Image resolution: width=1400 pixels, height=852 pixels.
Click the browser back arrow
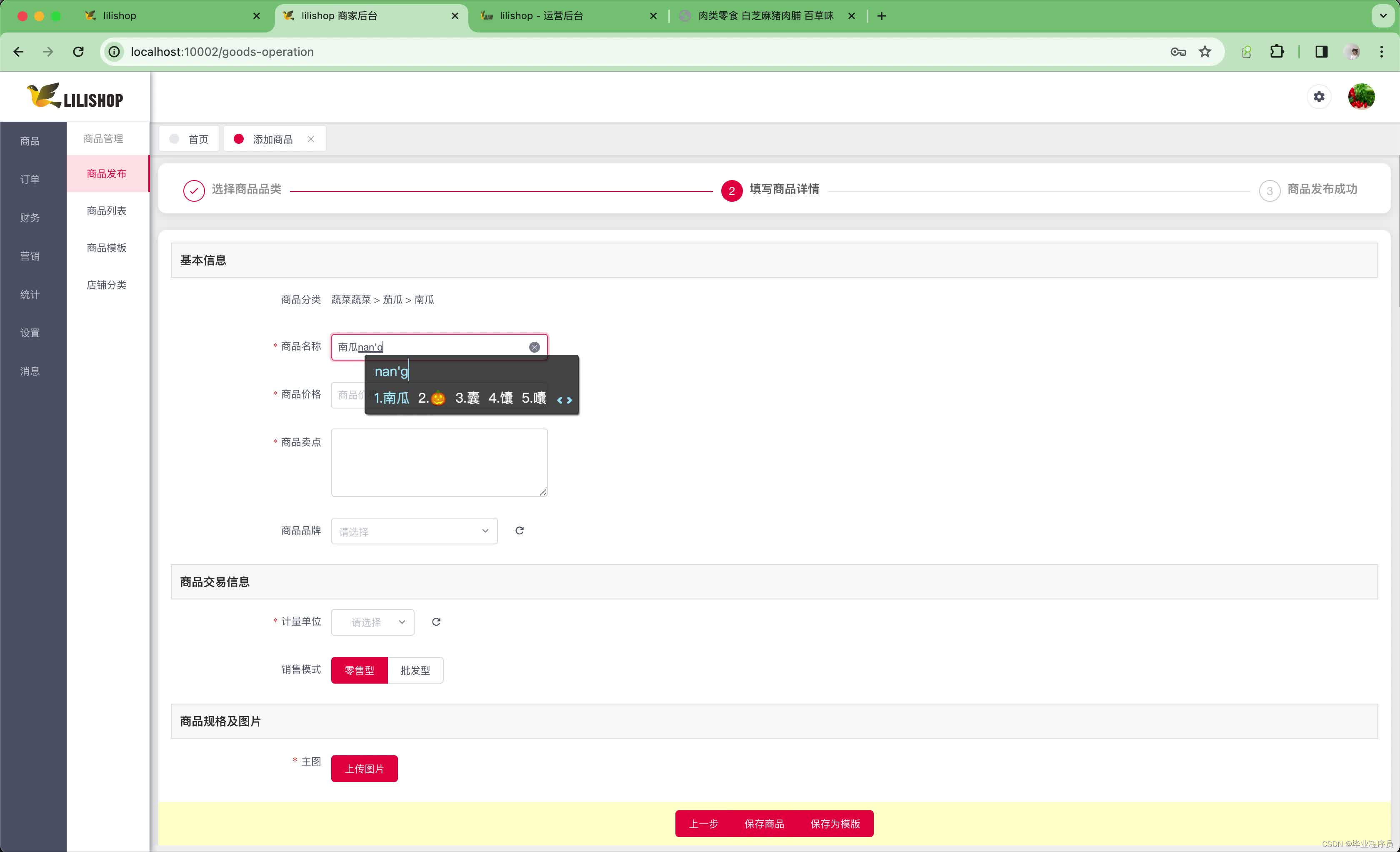click(x=19, y=52)
